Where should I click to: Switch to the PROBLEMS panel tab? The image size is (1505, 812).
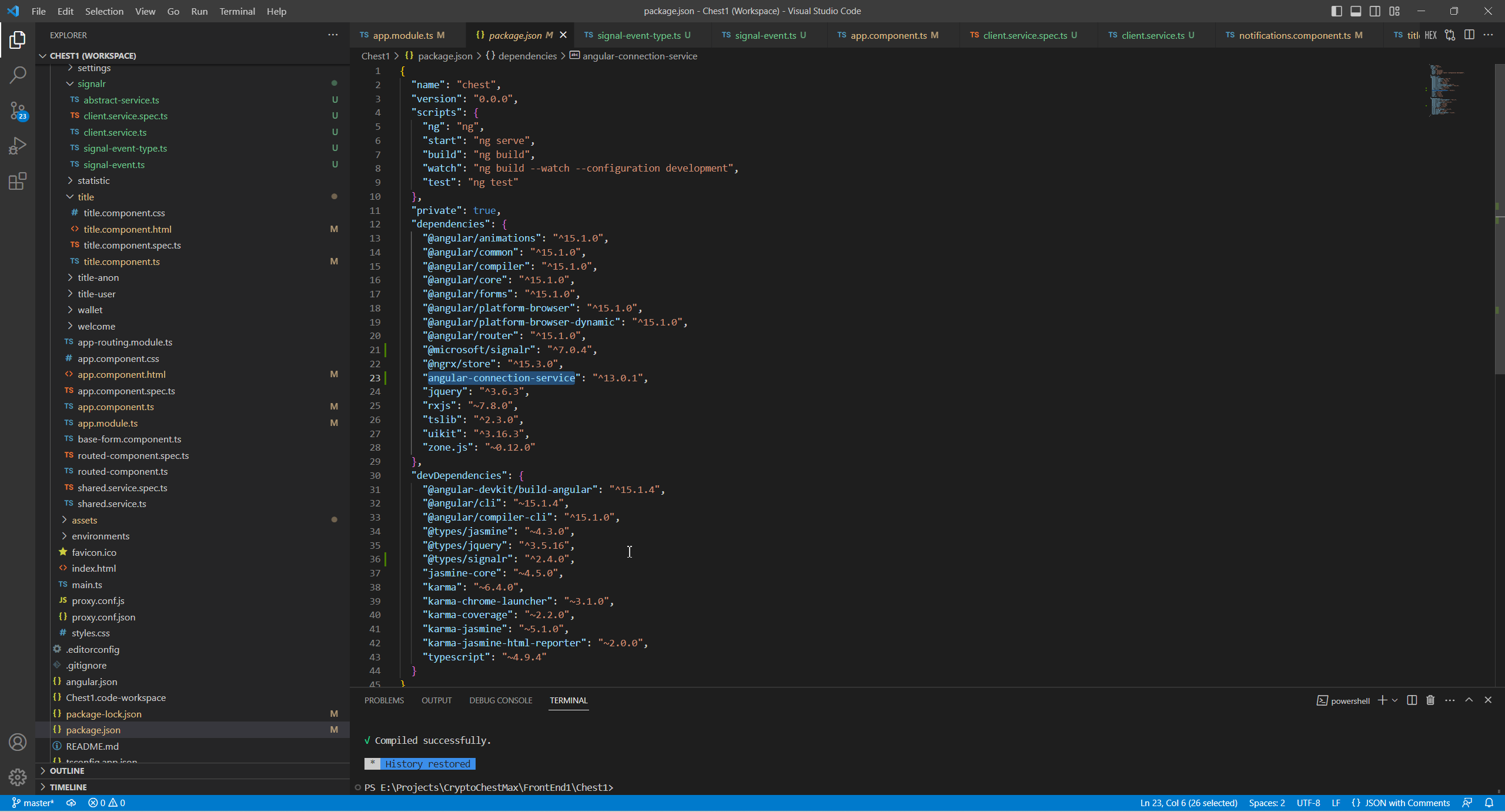pos(384,700)
